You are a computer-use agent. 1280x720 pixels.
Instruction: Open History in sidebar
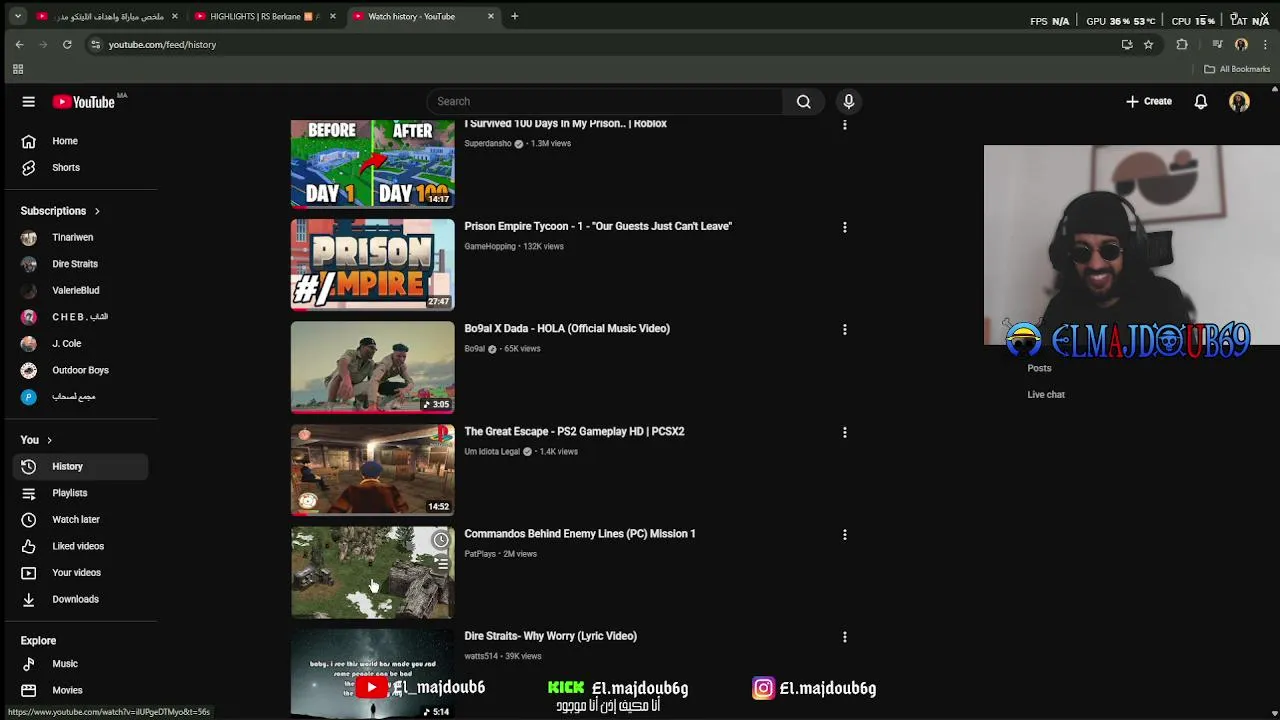(80, 466)
